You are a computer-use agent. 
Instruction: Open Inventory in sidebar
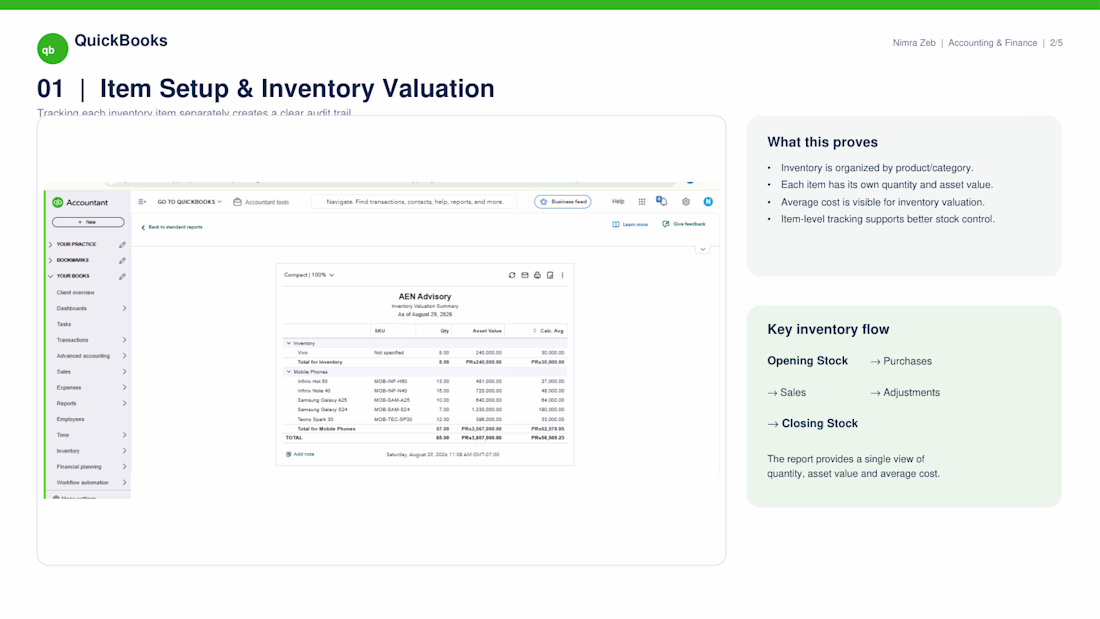68,451
